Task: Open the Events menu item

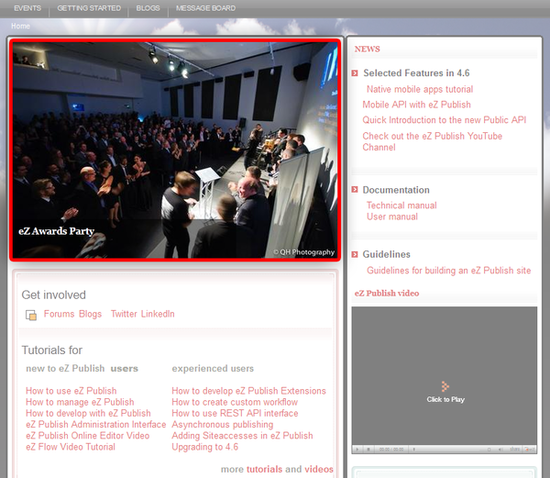Action: point(27,8)
